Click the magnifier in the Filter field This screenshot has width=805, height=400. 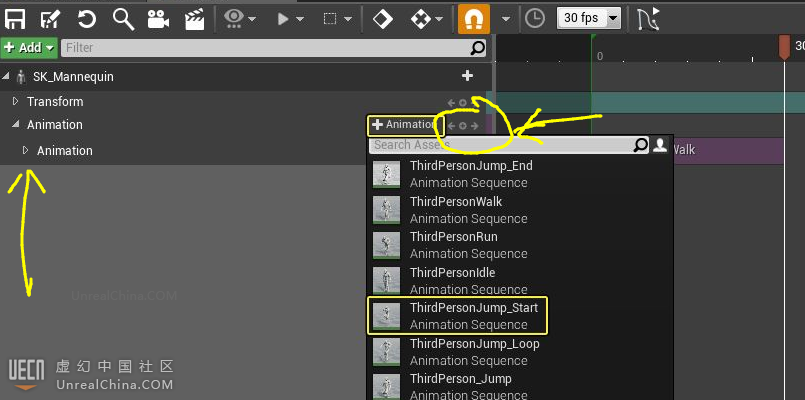click(x=477, y=48)
